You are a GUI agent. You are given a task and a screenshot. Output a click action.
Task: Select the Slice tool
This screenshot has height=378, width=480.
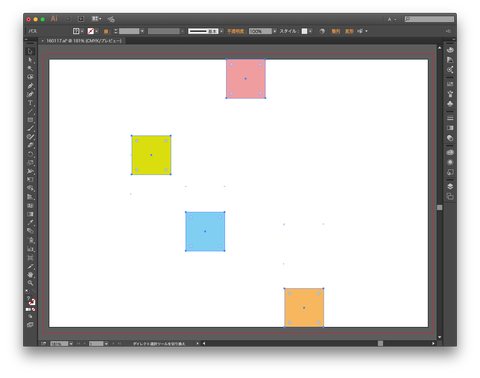point(30,266)
